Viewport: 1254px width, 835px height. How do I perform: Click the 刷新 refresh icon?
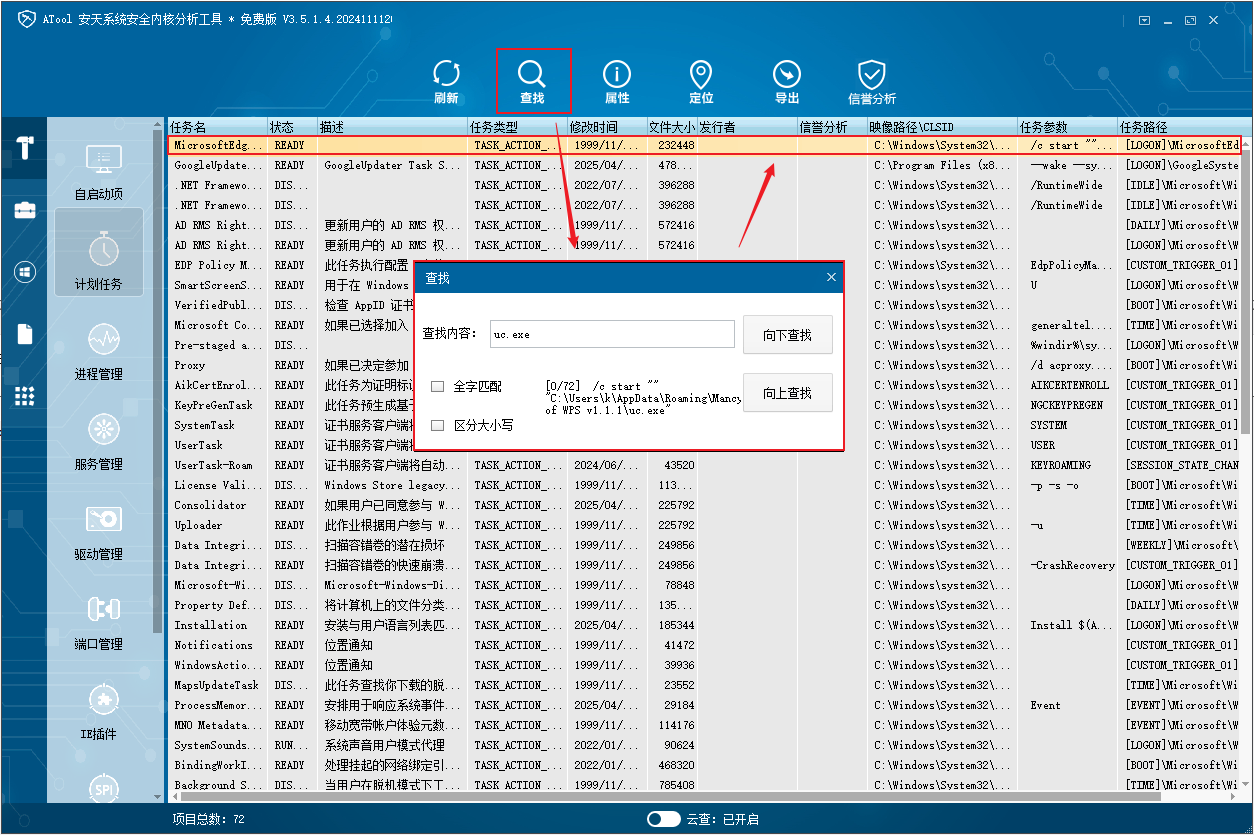point(446,82)
